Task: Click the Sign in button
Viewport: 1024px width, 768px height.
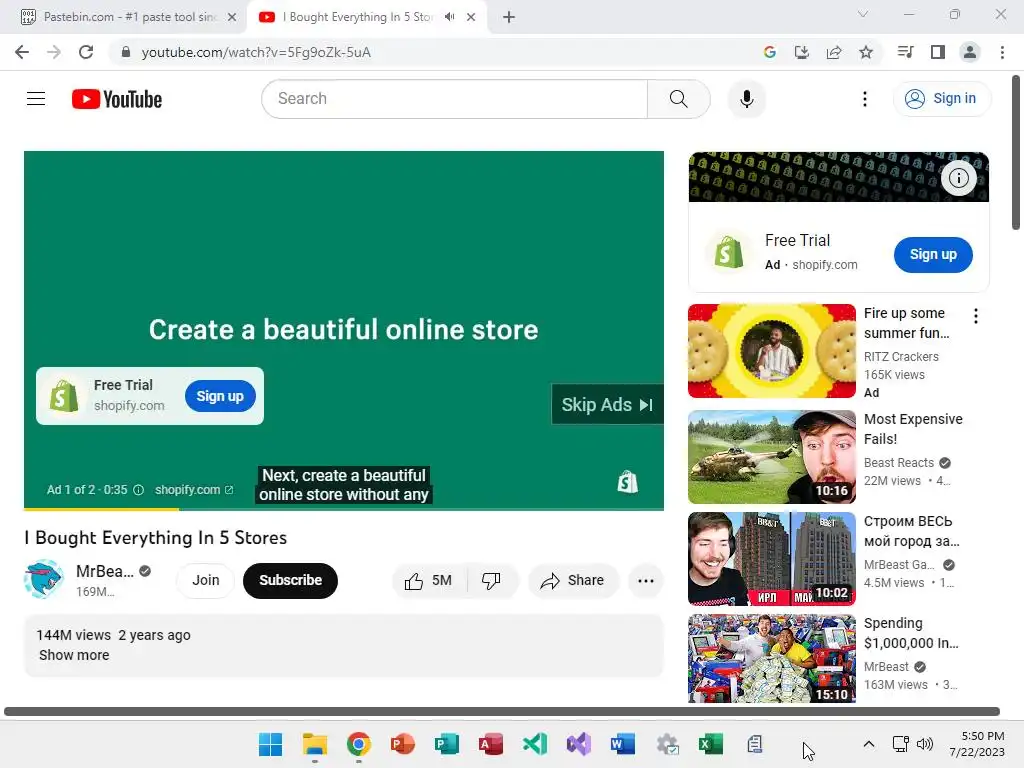Action: [x=941, y=99]
